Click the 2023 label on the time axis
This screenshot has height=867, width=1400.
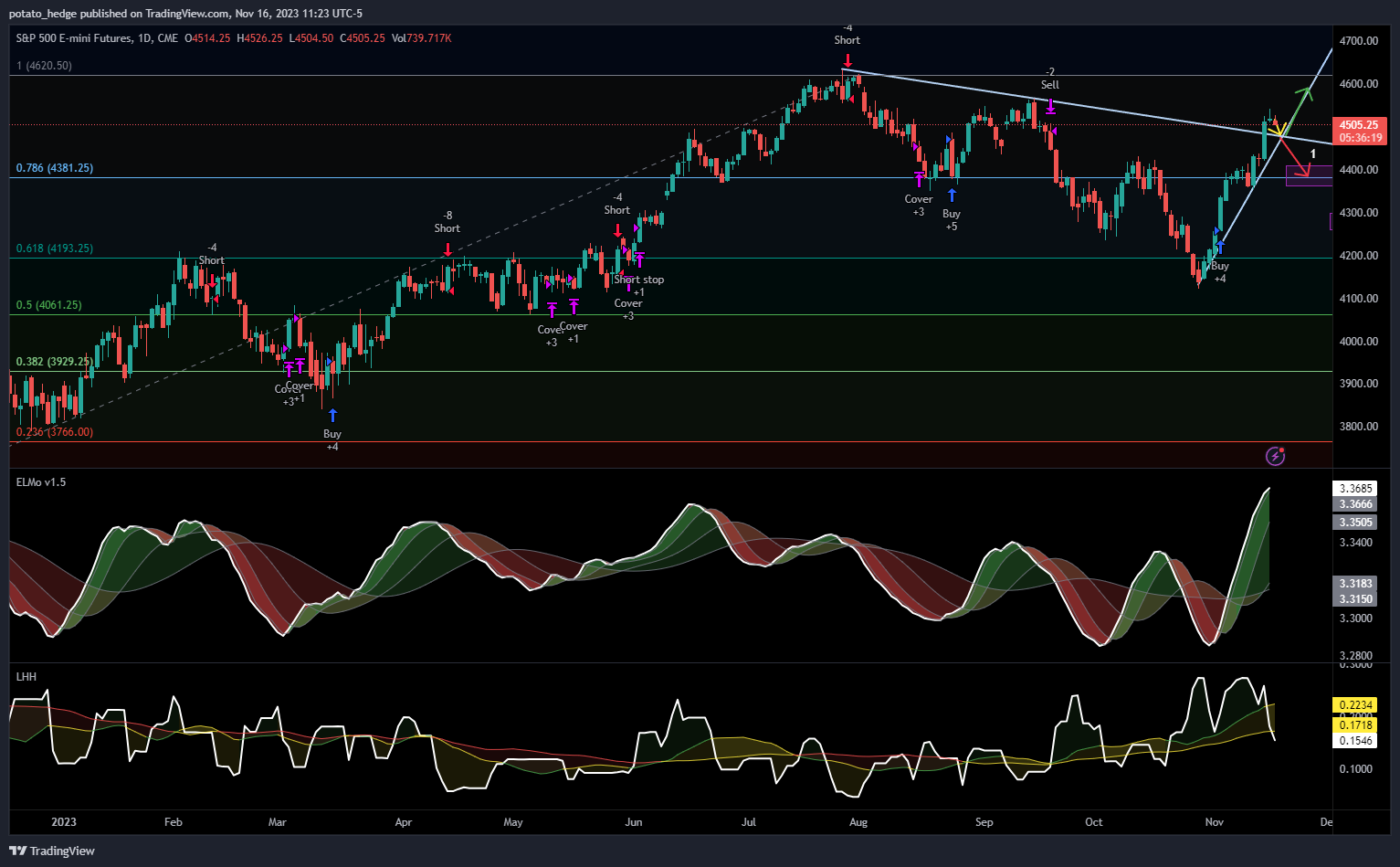pyautogui.click(x=64, y=822)
